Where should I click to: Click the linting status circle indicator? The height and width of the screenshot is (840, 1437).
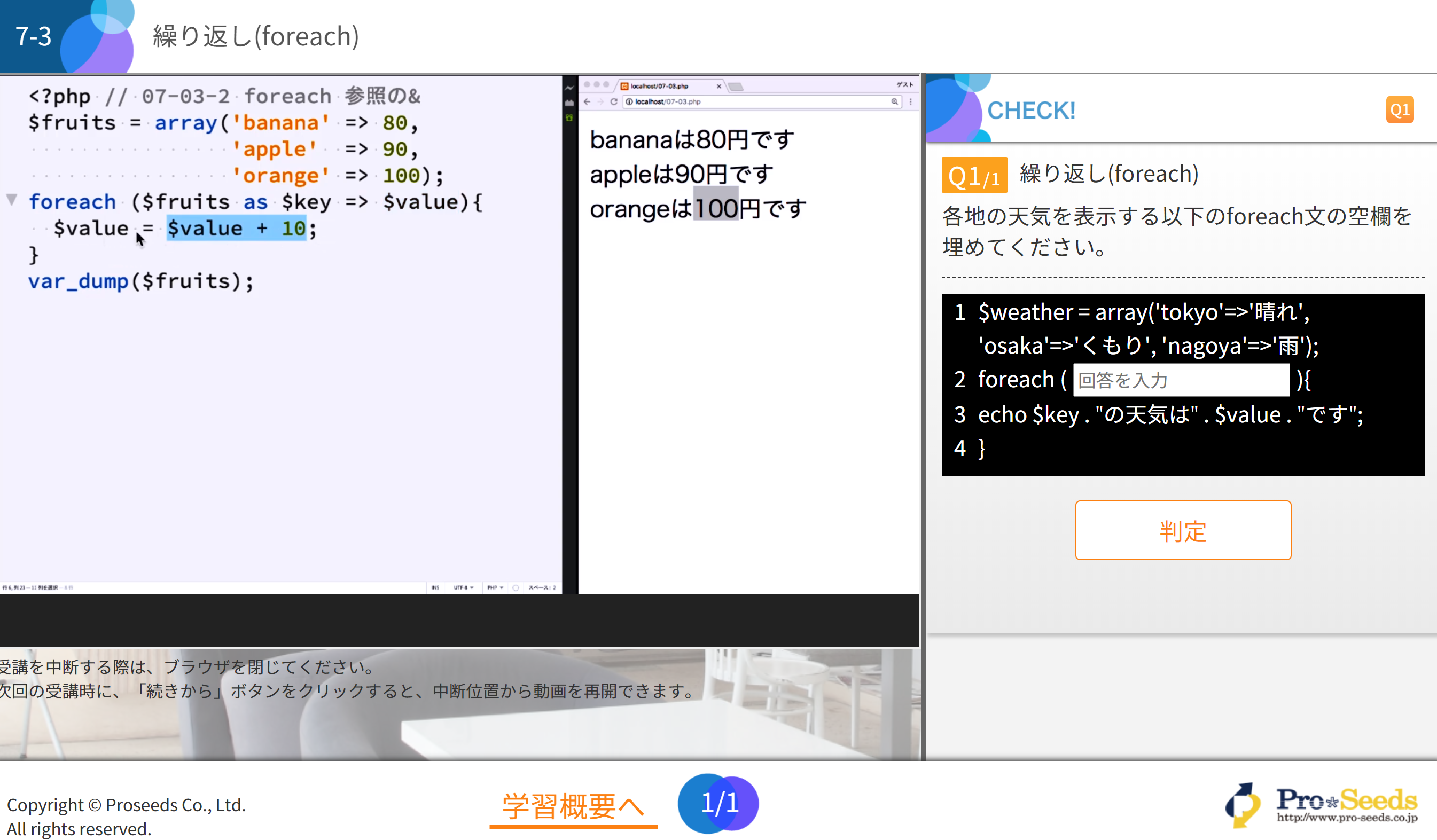[x=516, y=587]
